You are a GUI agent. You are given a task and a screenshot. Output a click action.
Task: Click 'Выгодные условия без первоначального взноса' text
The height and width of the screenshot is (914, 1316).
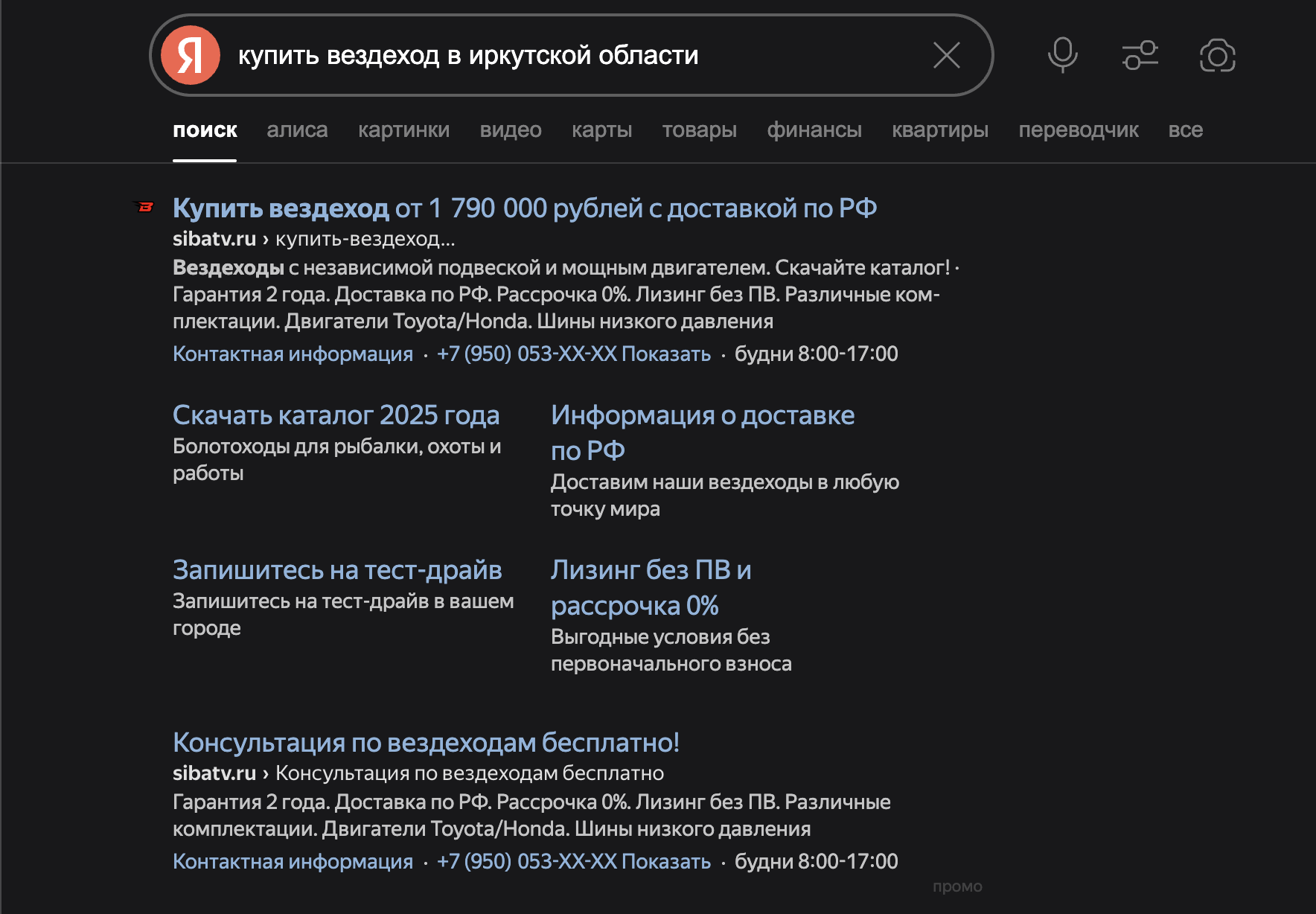tap(671, 650)
